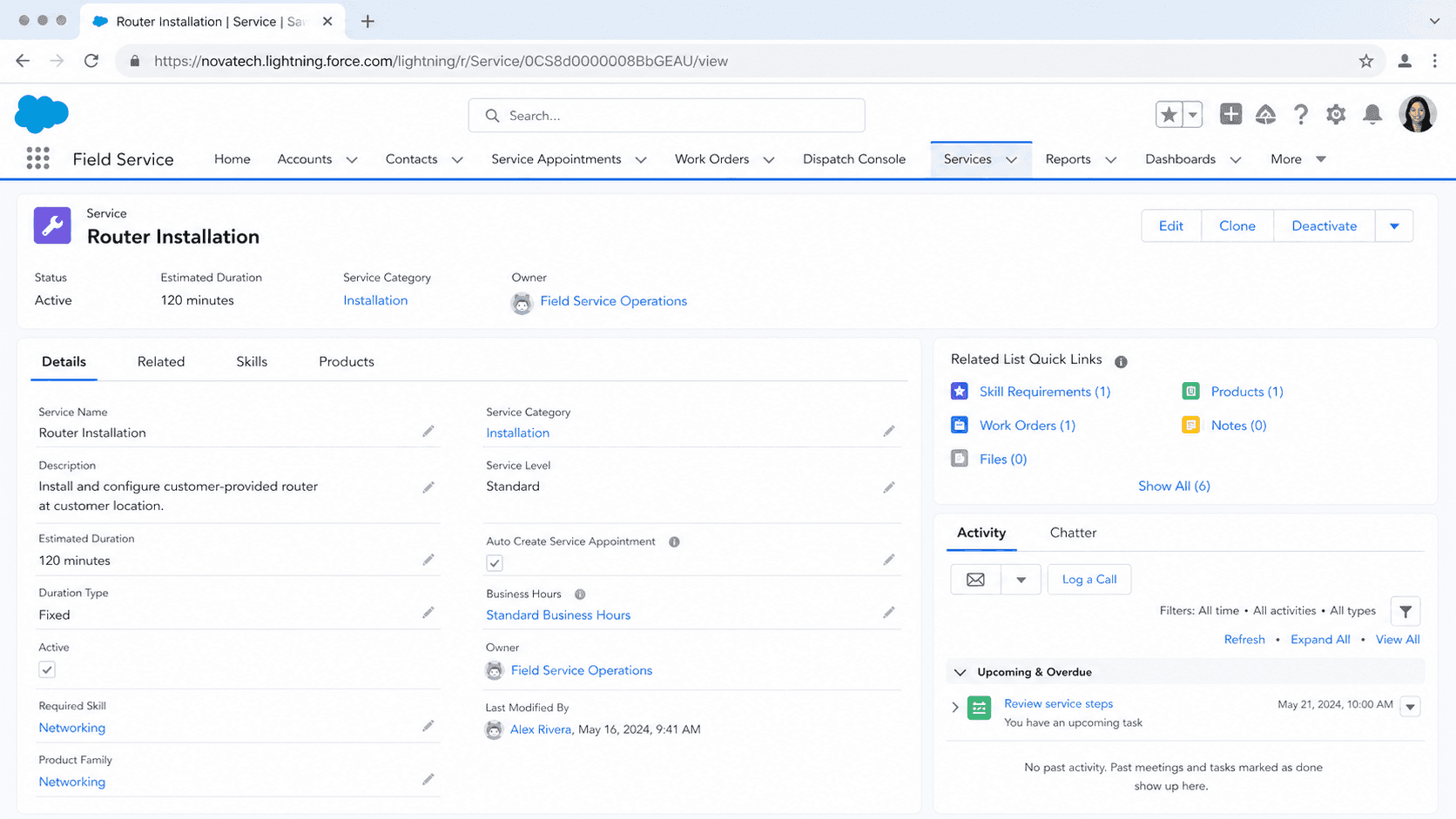Open the Accounts tab dropdown chevron

pyautogui.click(x=352, y=160)
